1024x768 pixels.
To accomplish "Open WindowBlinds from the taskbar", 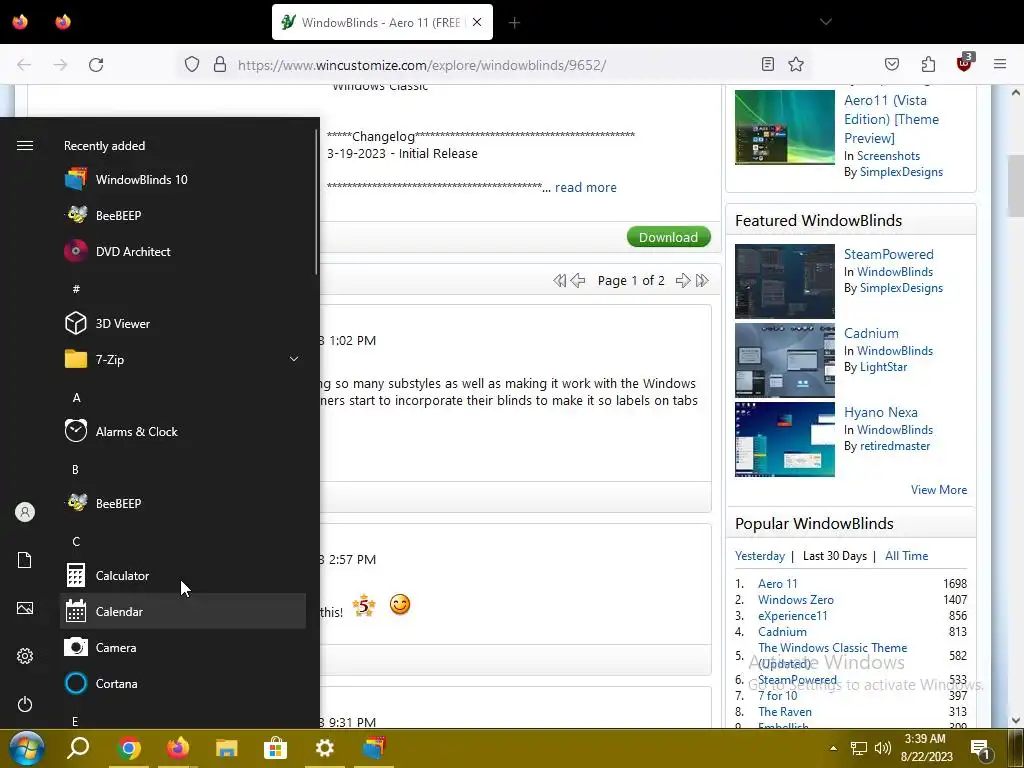I will pos(374,748).
